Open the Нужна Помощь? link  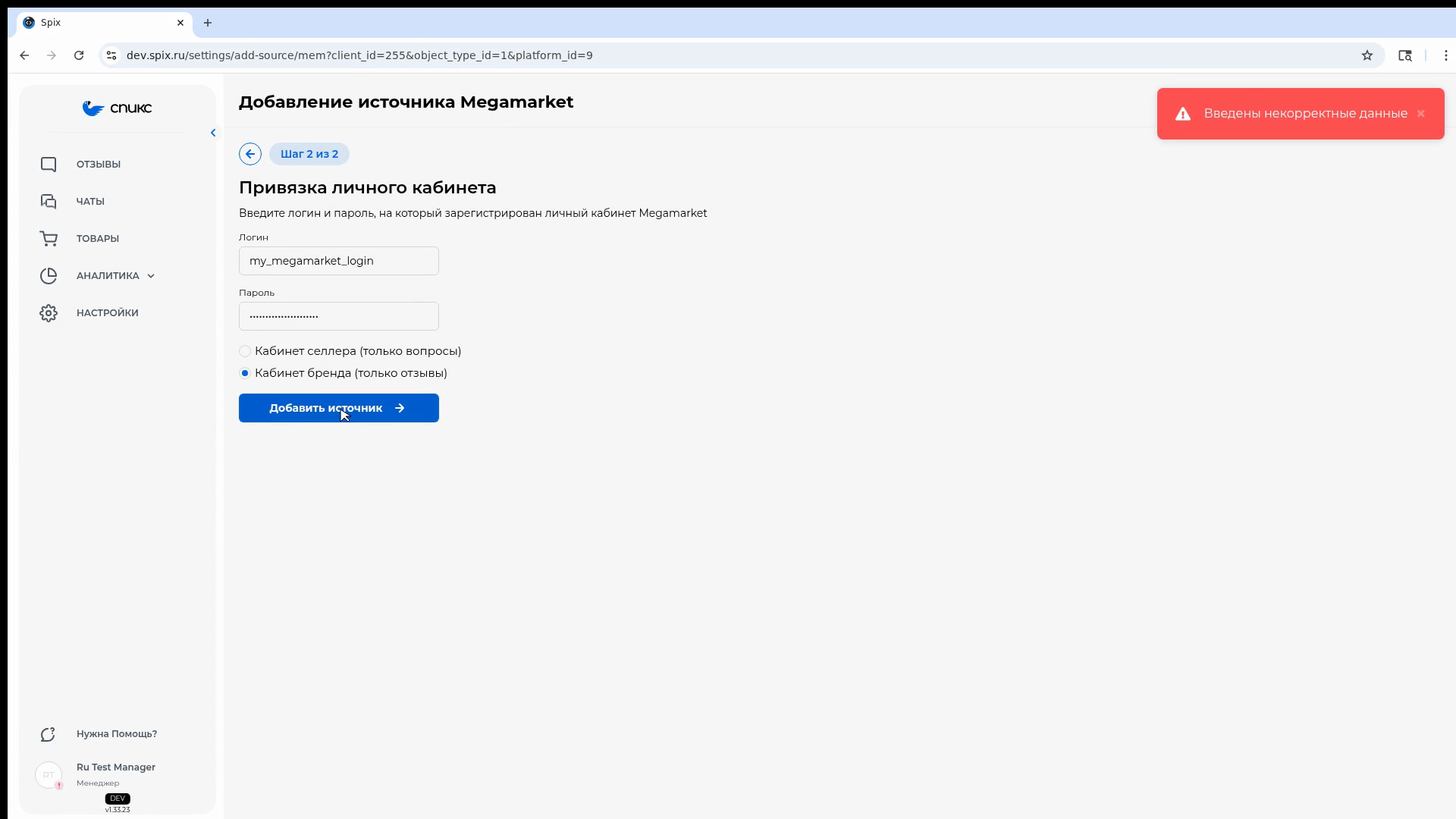pyautogui.click(x=117, y=734)
